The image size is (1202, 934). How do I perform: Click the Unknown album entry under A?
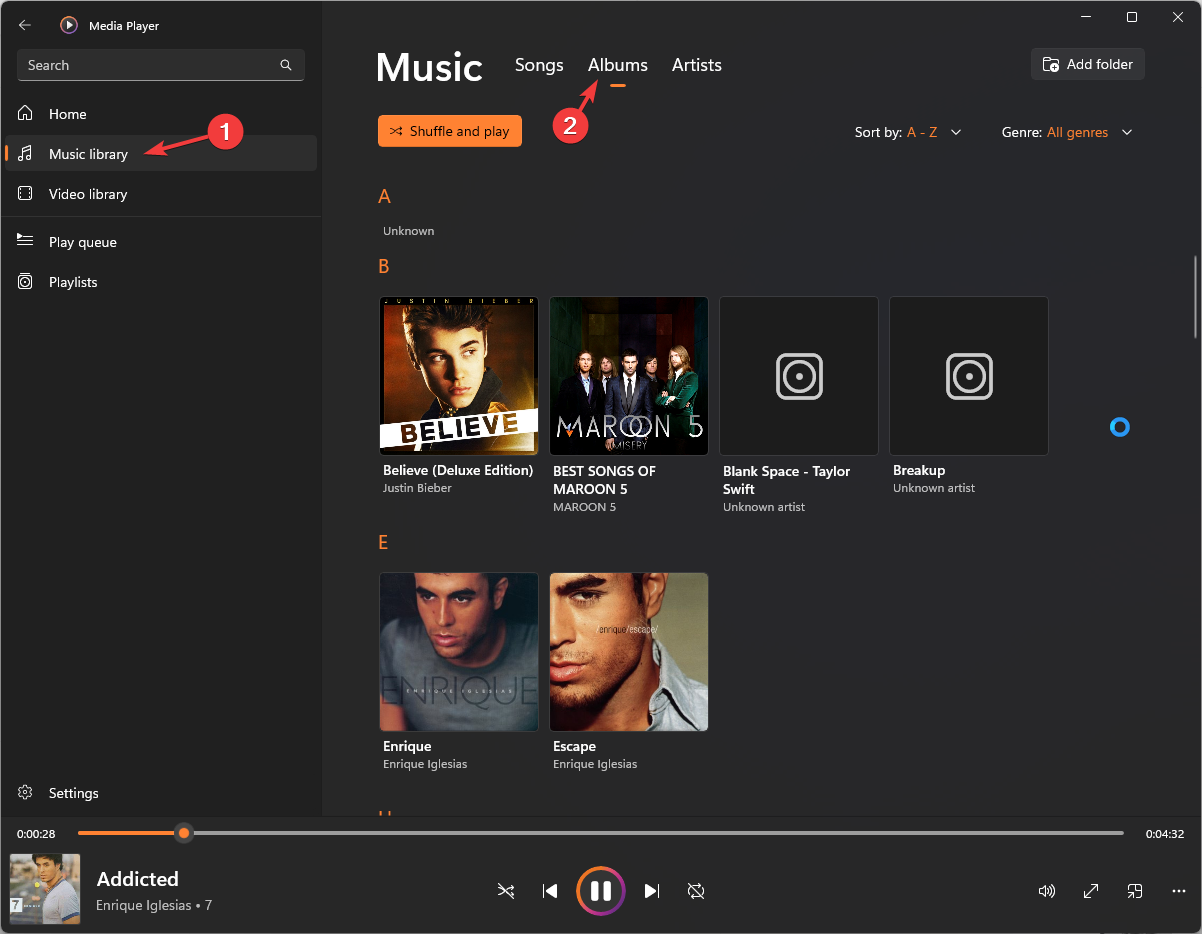pyautogui.click(x=409, y=231)
